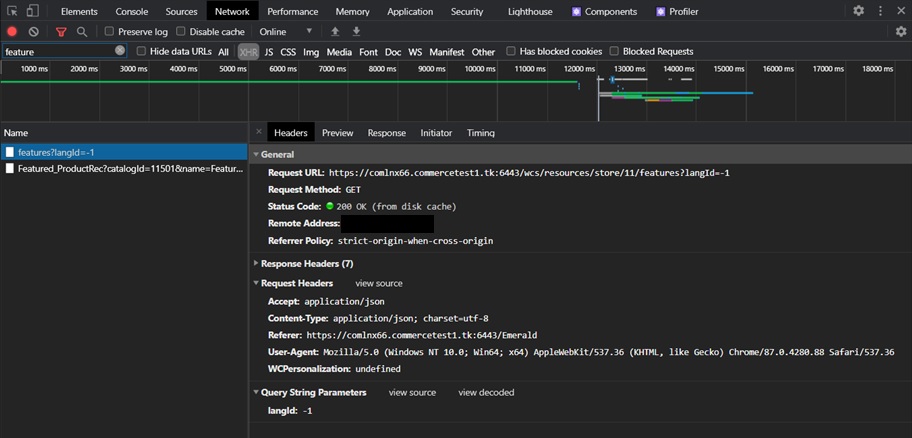Enable the Preserve log checkbox

(x=110, y=32)
